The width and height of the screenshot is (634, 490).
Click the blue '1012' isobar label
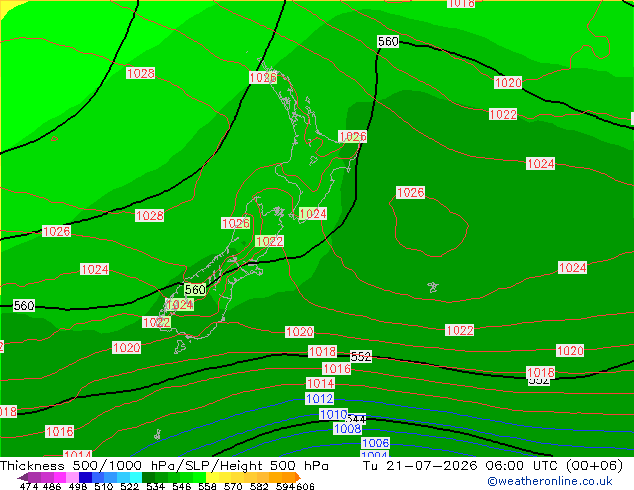pos(319,399)
